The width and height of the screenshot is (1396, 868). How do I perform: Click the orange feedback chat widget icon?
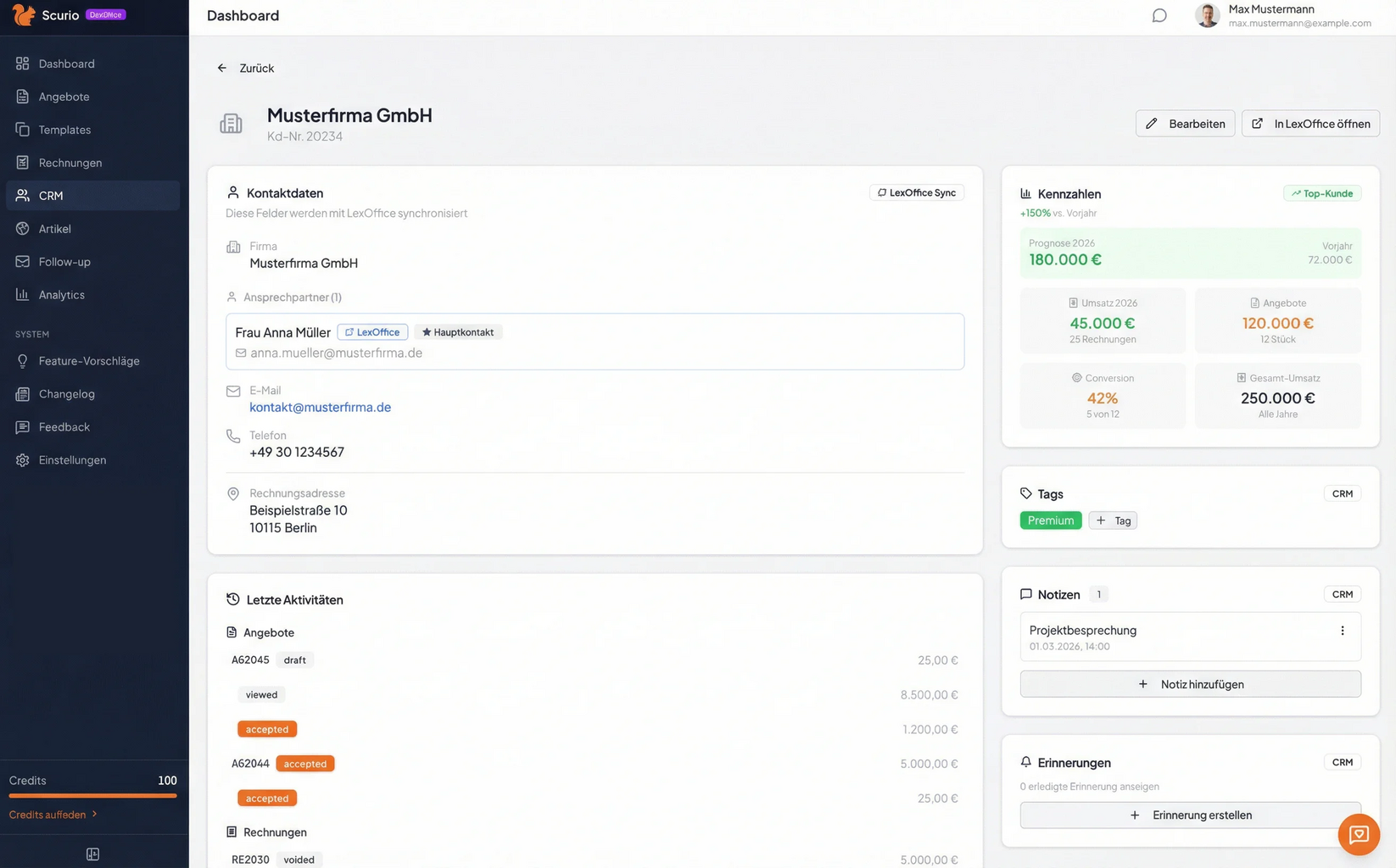1358,834
